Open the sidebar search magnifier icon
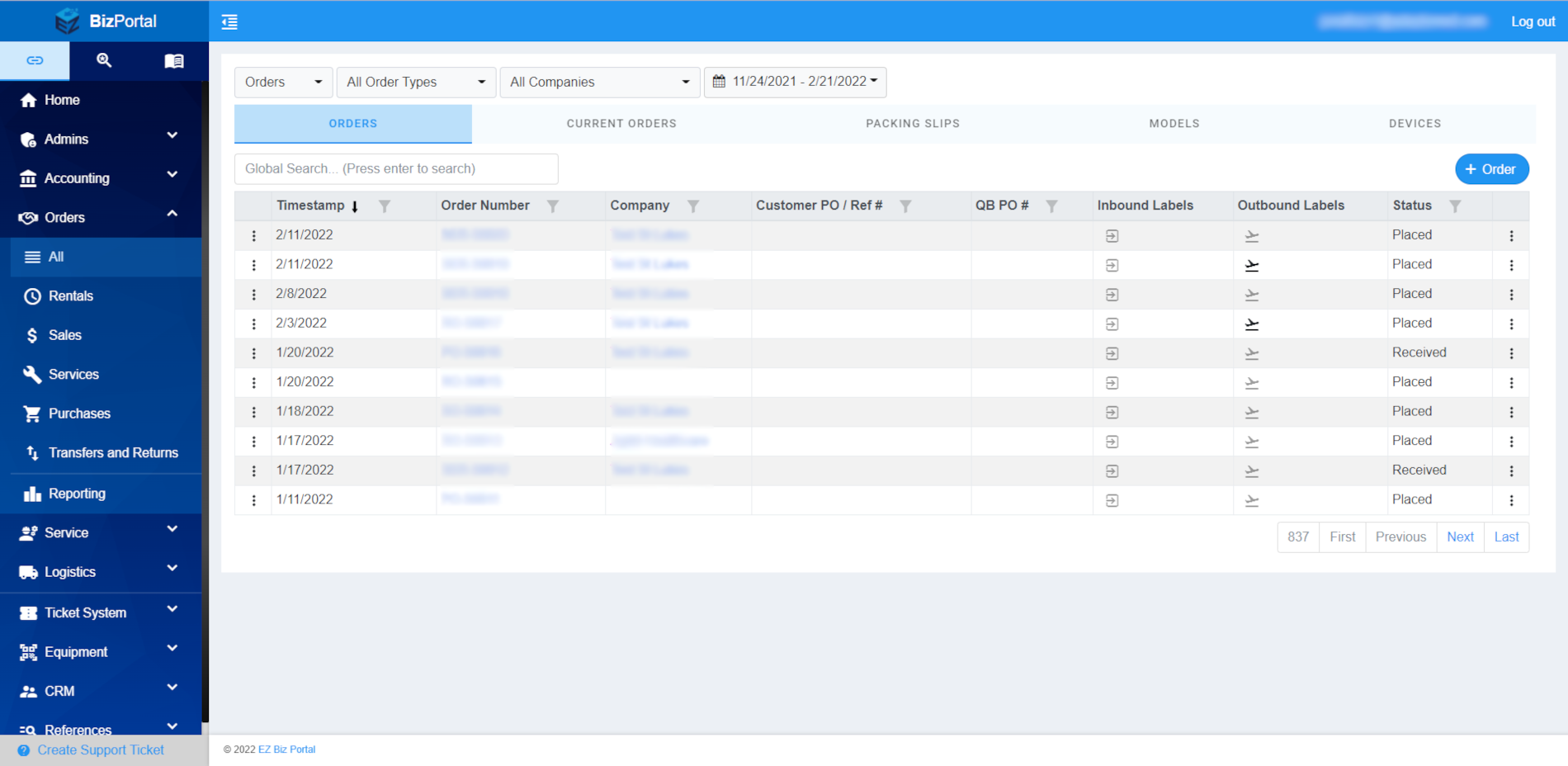Image resolution: width=1568 pixels, height=766 pixels. (x=104, y=60)
